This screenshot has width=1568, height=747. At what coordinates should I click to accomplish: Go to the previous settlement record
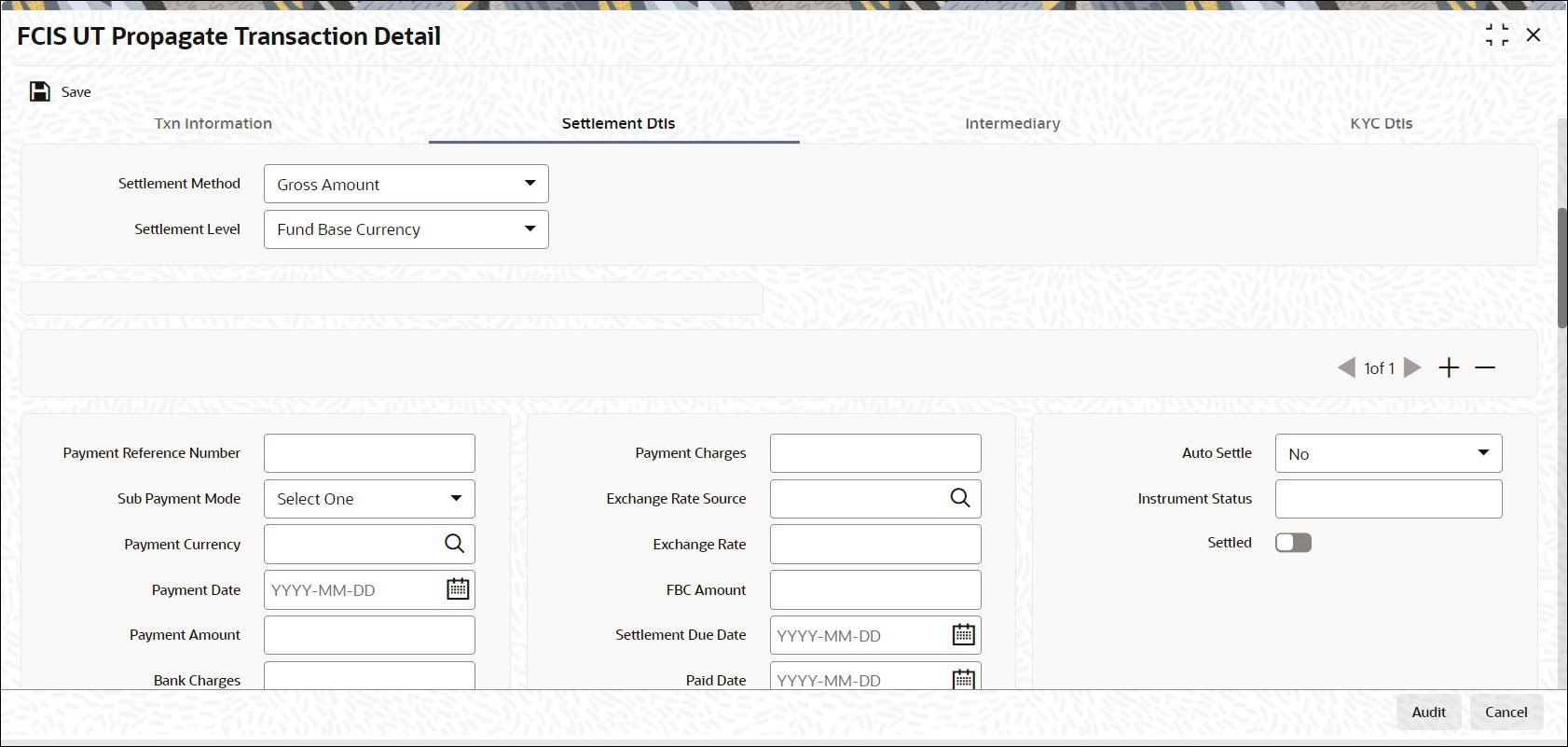(1346, 367)
